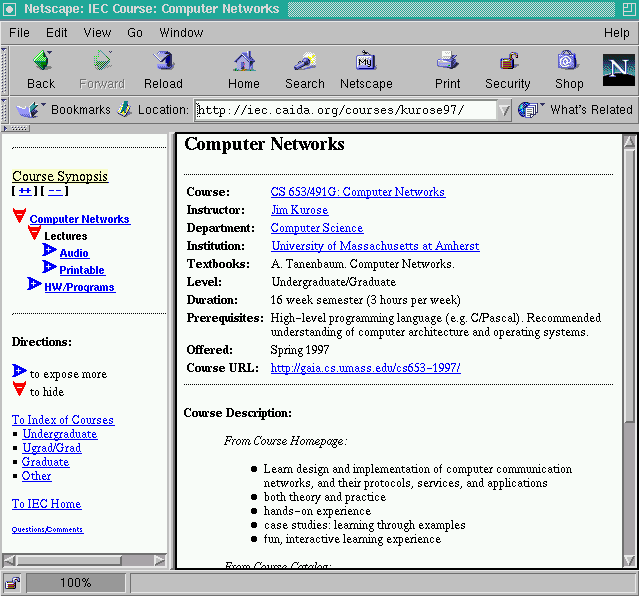The image size is (639, 596).
Task: Visit University of Massachusetts at Amherst link
Action: 375,246
